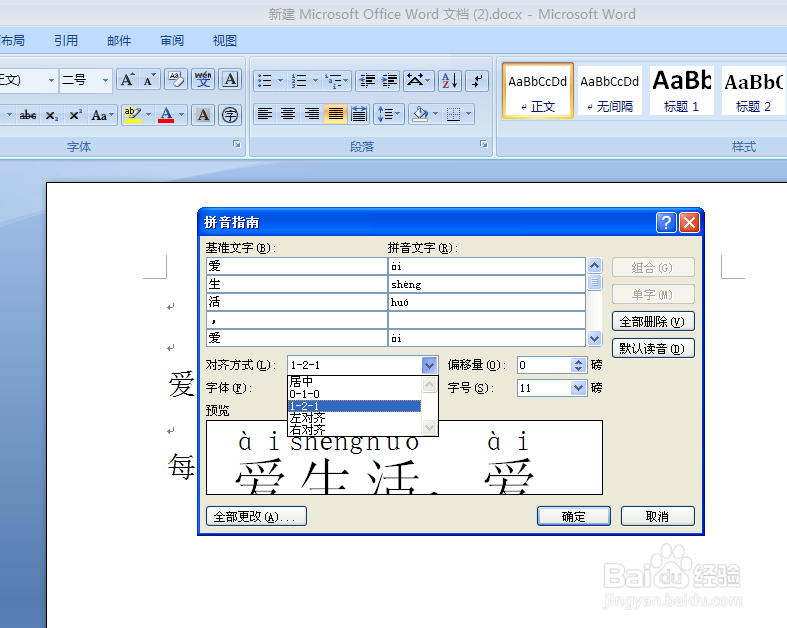This screenshot has width=787, height=628.
Task: Click the Clear Formatting icon
Action: click(176, 80)
